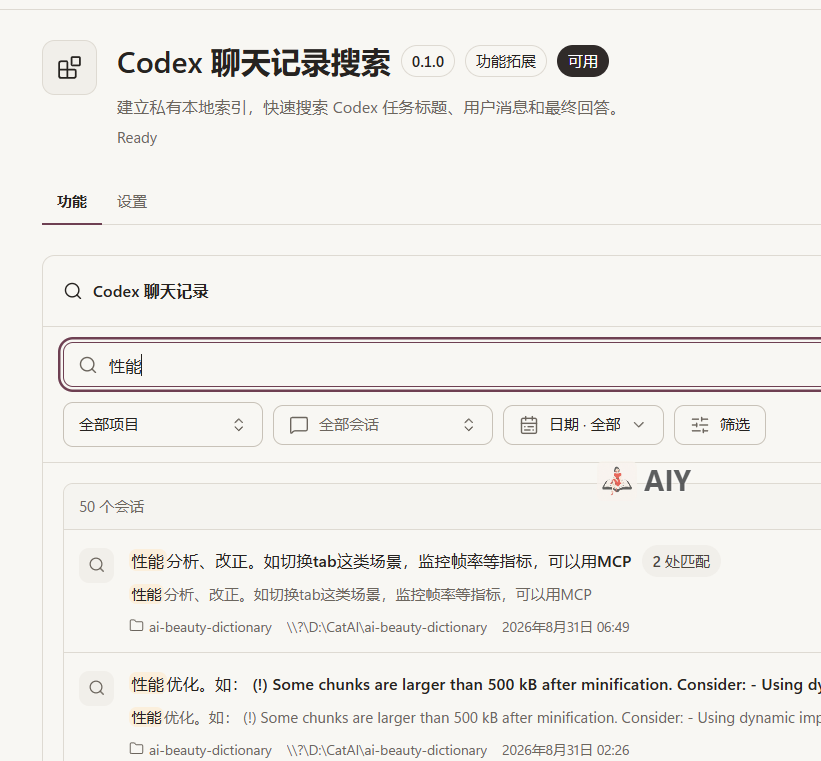The width and height of the screenshot is (821, 761).
Task: Open the 性能优化 chunks conversation title
Action: click(x=475, y=685)
